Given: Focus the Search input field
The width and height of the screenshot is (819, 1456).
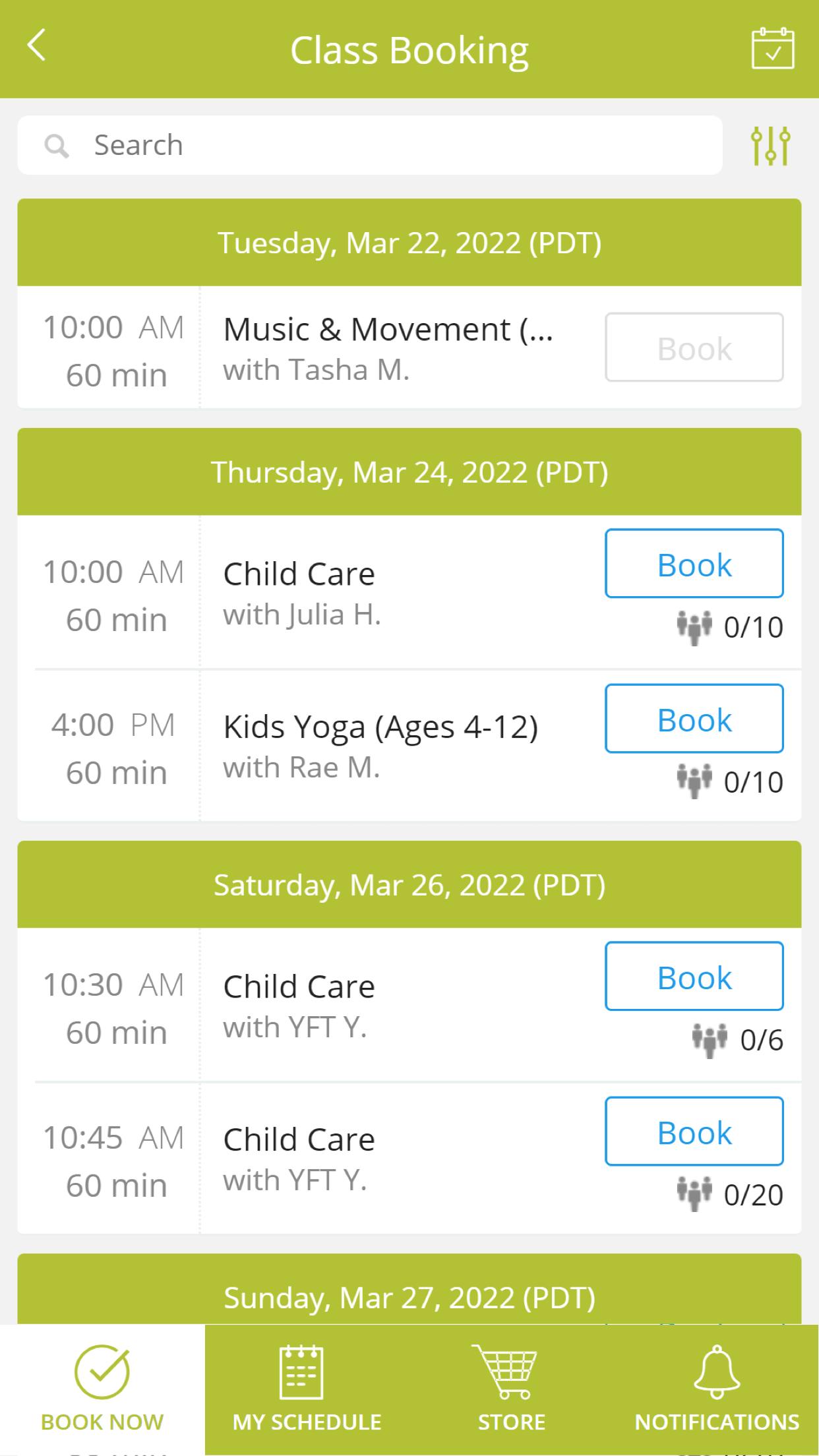Looking at the screenshot, I should (370, 145).
